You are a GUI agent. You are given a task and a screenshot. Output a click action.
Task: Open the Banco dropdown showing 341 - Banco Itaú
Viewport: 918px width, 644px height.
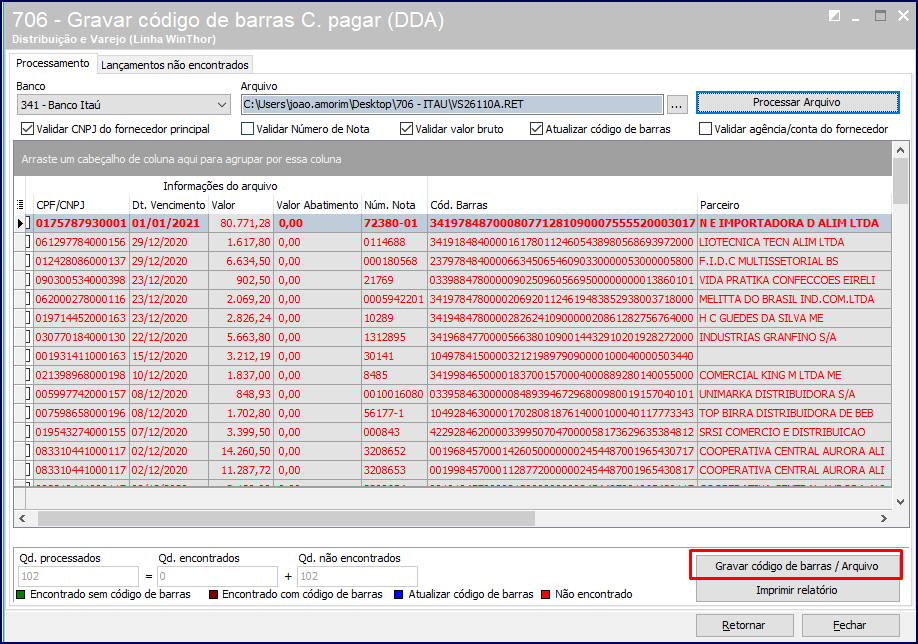point(123,105)
